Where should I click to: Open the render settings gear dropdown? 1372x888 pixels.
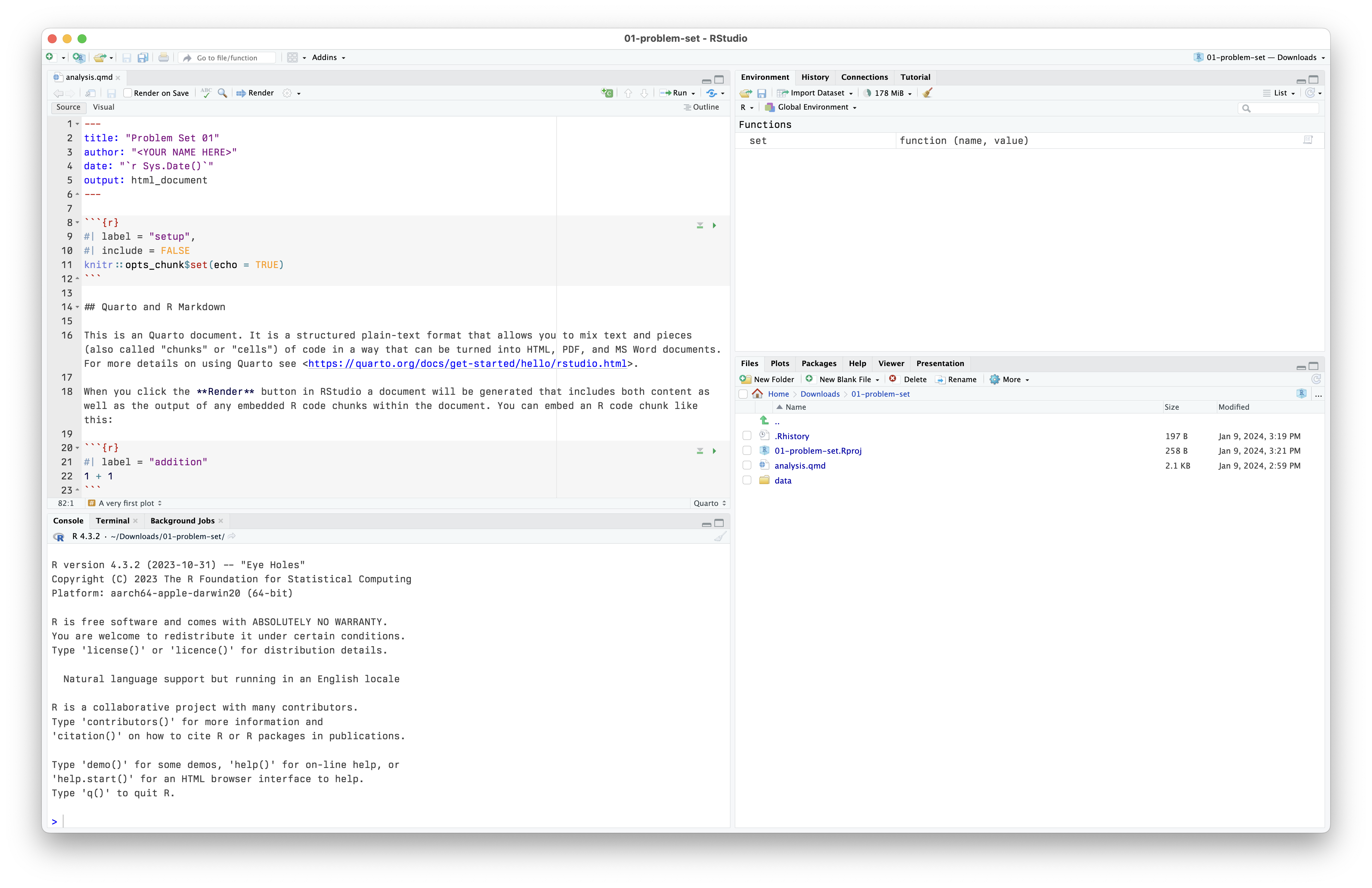tap(292, 93)
